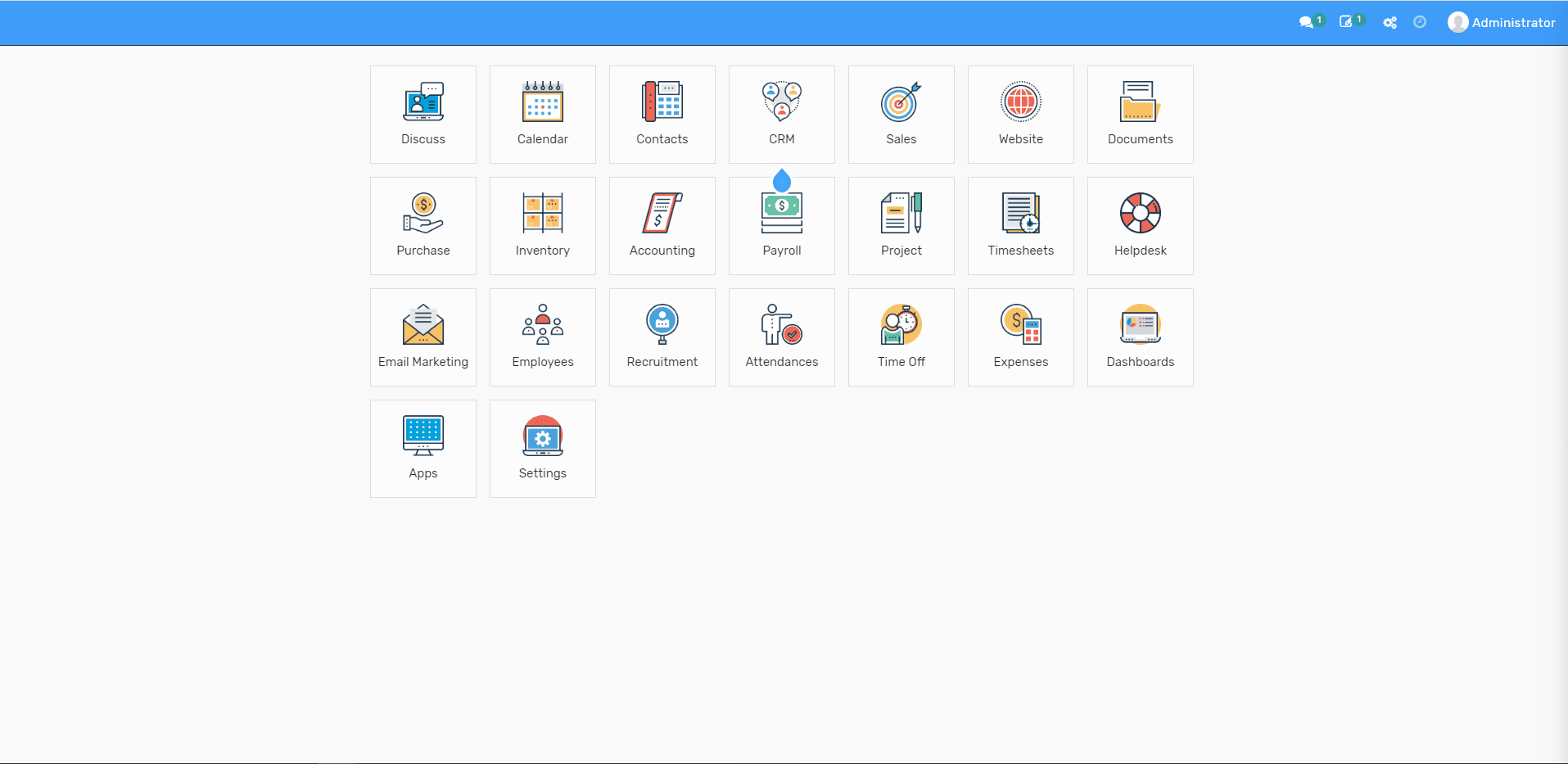This screenshot has width=1568, height=764.
Task: Open the Settings app tile
Action: 542,449
